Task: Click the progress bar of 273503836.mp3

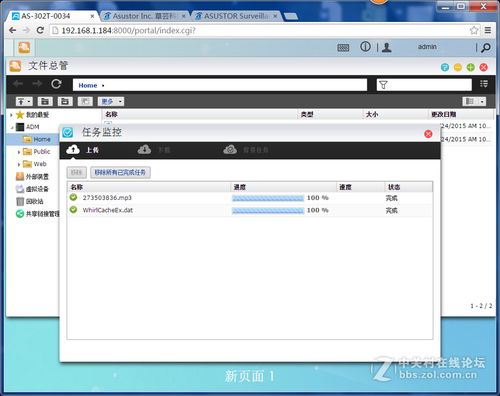Action: click(268, 198)
